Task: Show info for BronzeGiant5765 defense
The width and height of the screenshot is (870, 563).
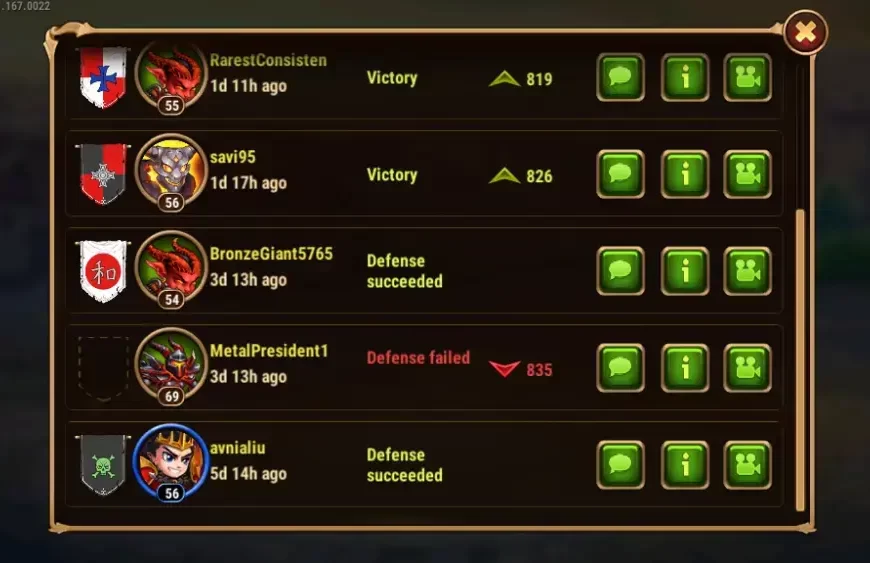Action: click(x=685, y=271)
